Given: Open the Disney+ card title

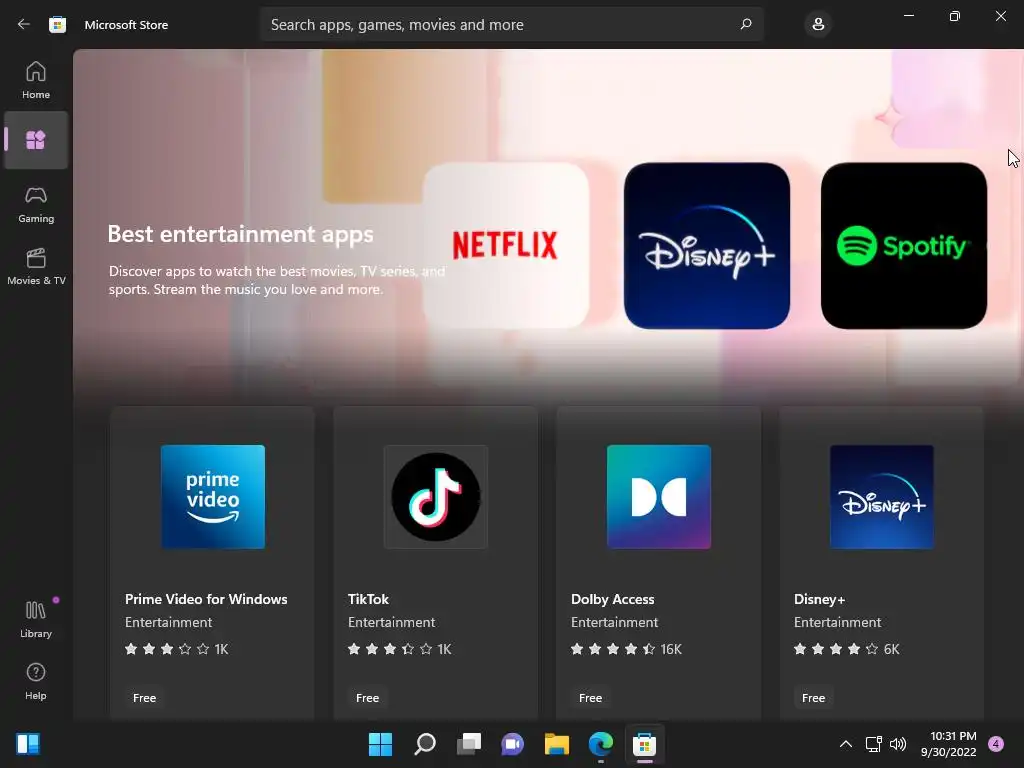Looking at the screenshot, I should (x=820, y=599).
